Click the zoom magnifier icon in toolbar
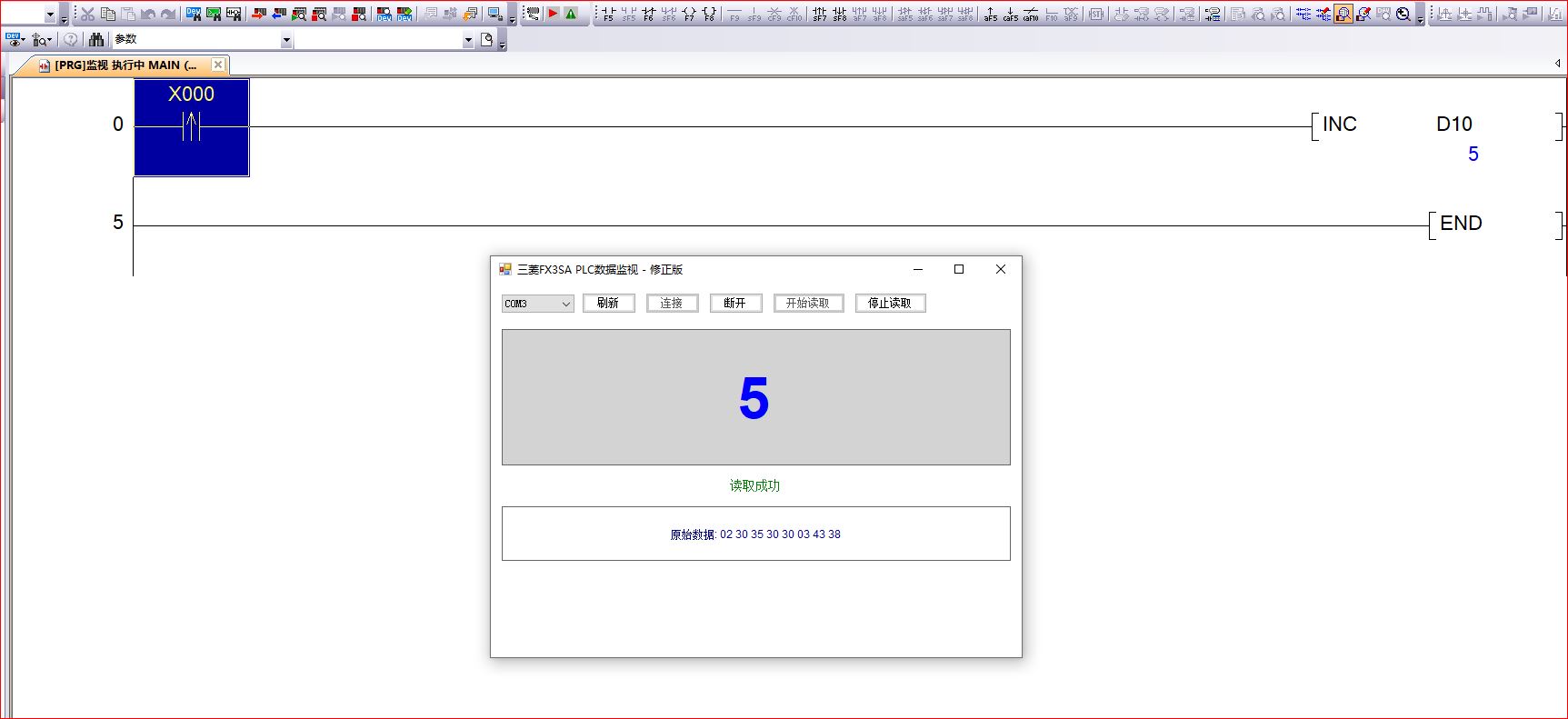This screenshot has width=1568, height=719. tap(1403, 14)
